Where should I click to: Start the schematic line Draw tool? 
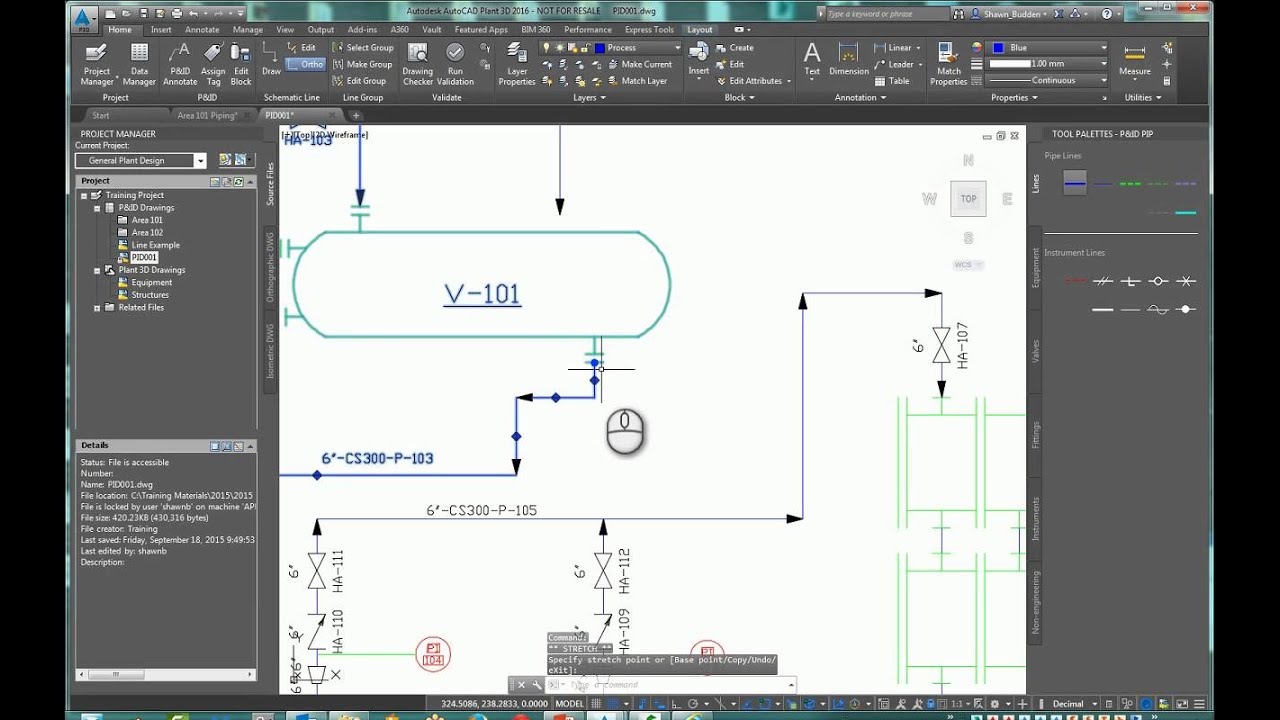[271, 60]
